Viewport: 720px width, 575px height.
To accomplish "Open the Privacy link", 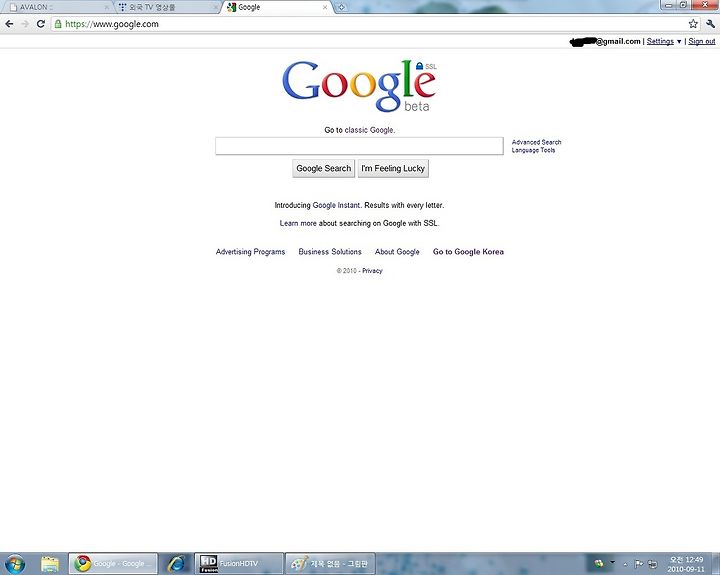I will [372, 271].
